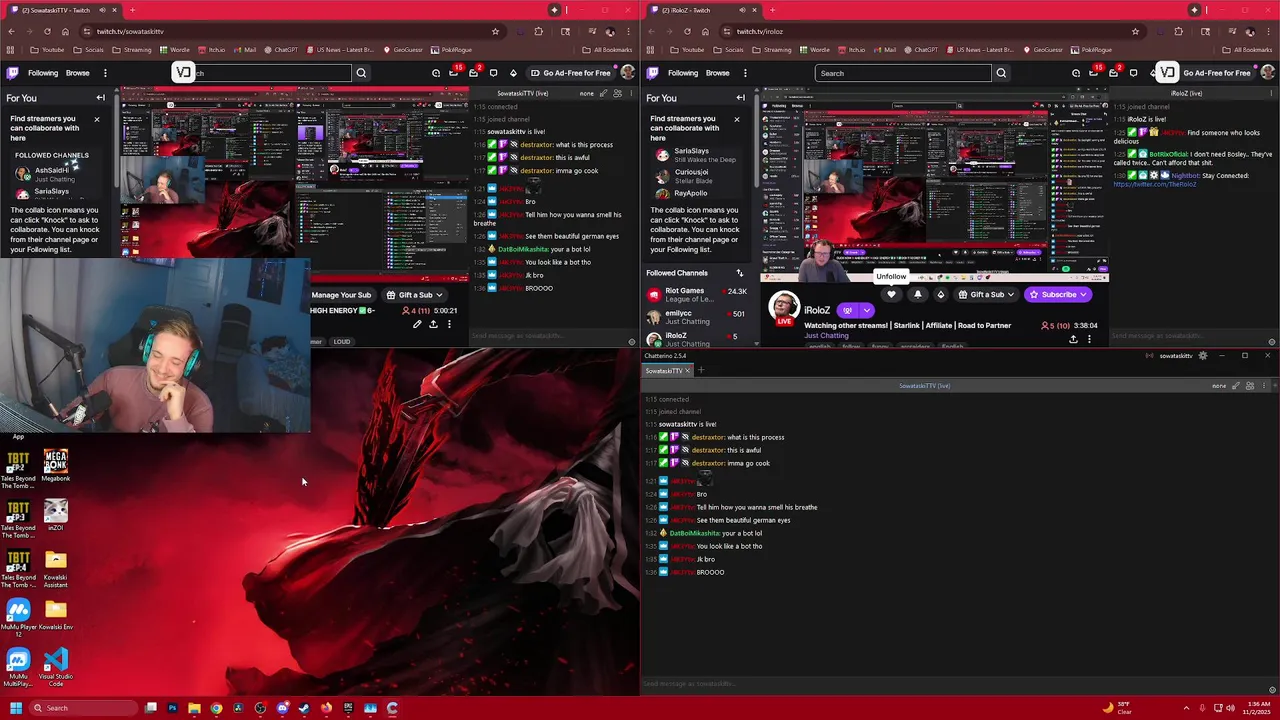Select Curiousjoi in collab suggestions
Viewport: 1280px width, 720px height.
pyautogui.click(x=696, y=176)
